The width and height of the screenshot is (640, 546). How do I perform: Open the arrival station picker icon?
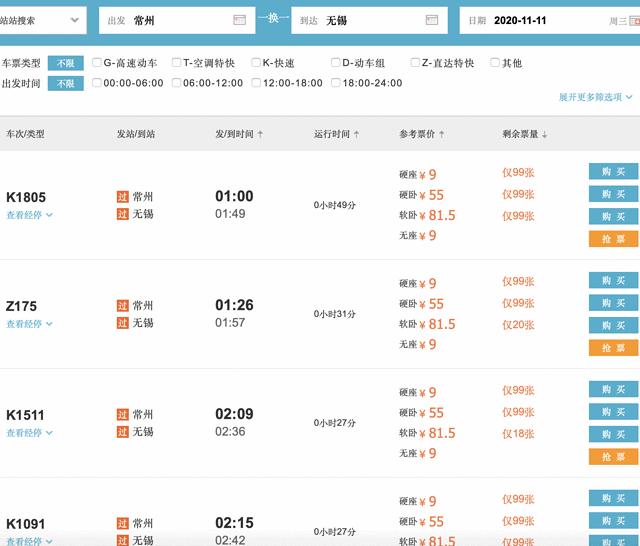click(431, 20)
